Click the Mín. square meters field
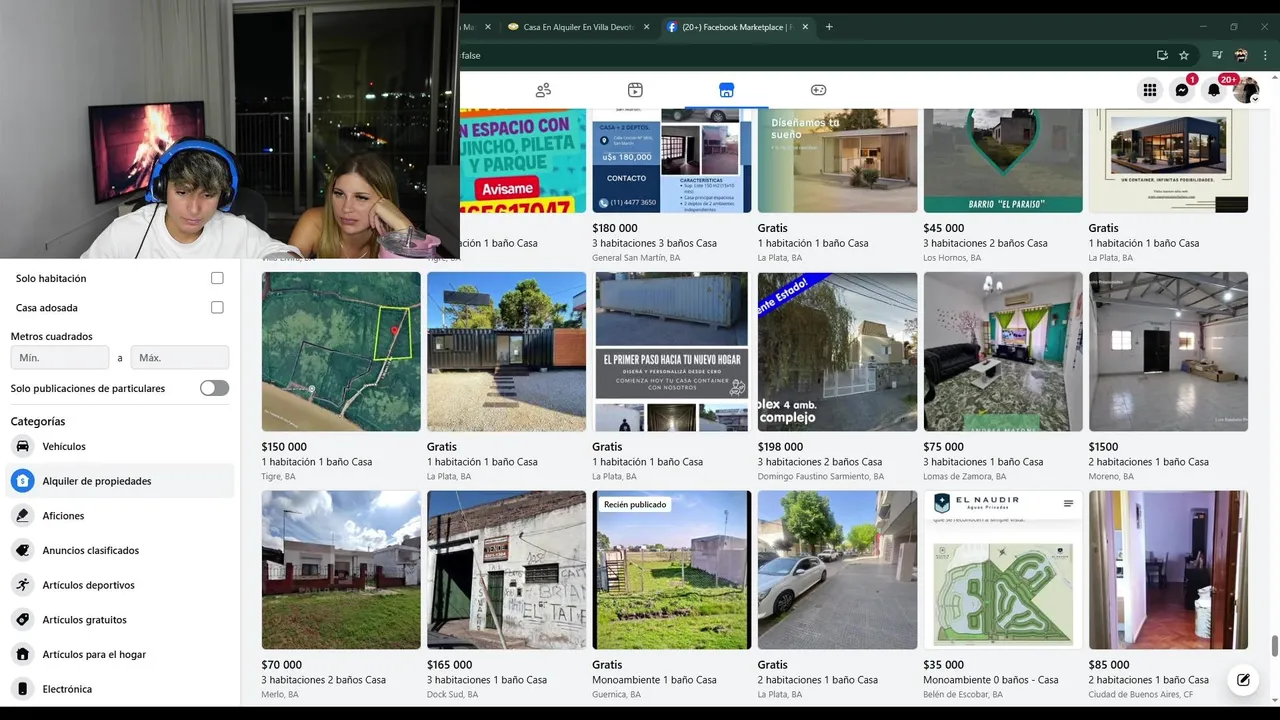This screenshot has height=720, width=1280. tap(60, 358)
